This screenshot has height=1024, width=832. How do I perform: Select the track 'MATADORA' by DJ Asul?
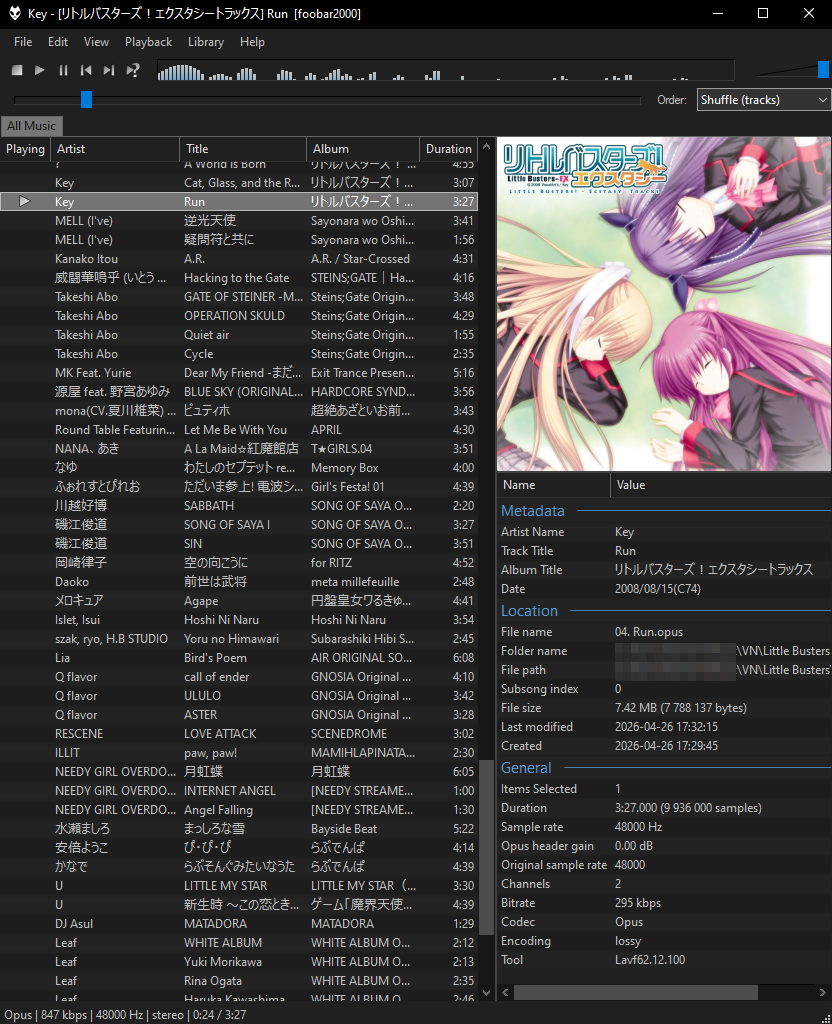coord(239,923)
